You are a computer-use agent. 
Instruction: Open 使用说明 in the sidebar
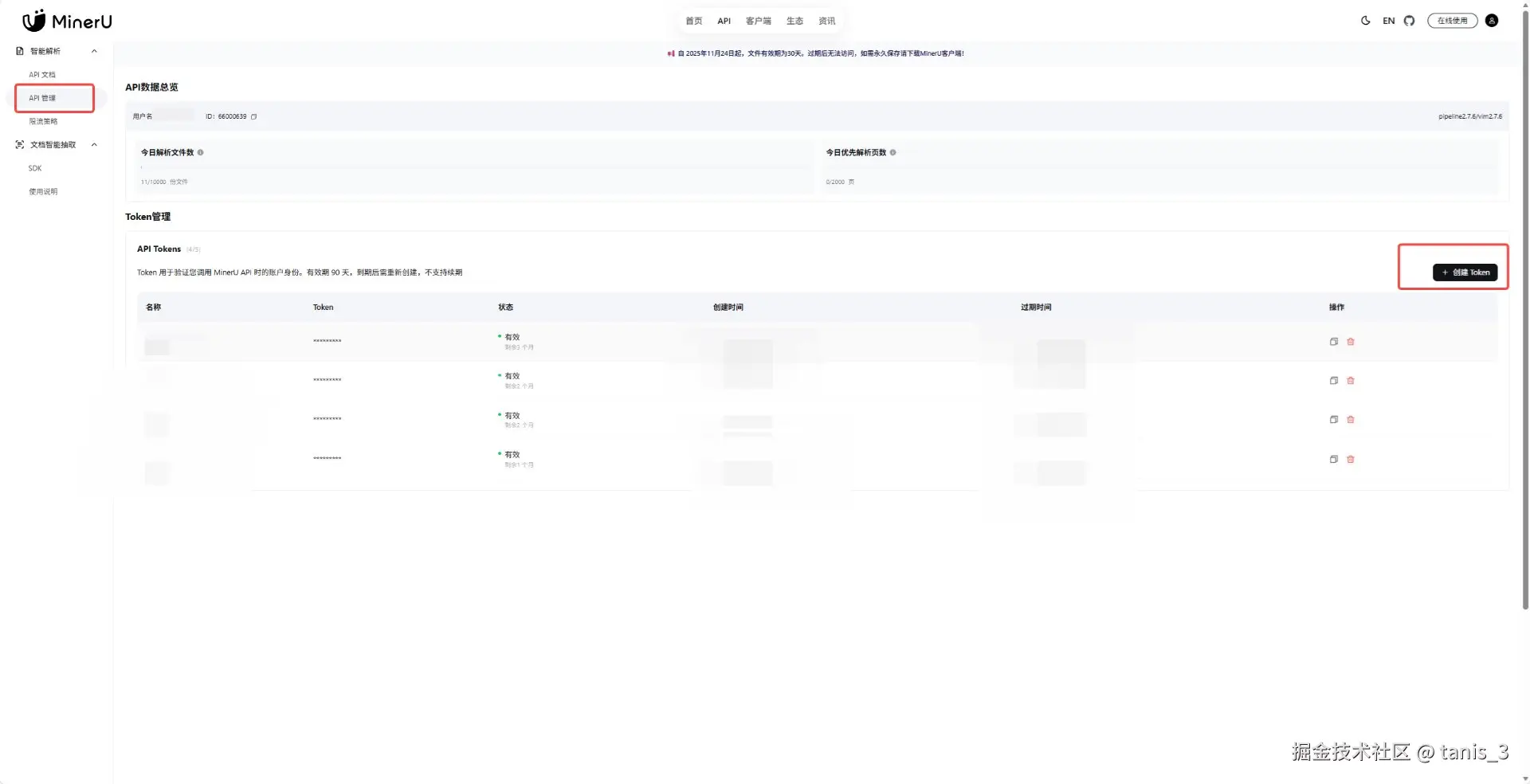pyautogui.click(x=43, y=192)
